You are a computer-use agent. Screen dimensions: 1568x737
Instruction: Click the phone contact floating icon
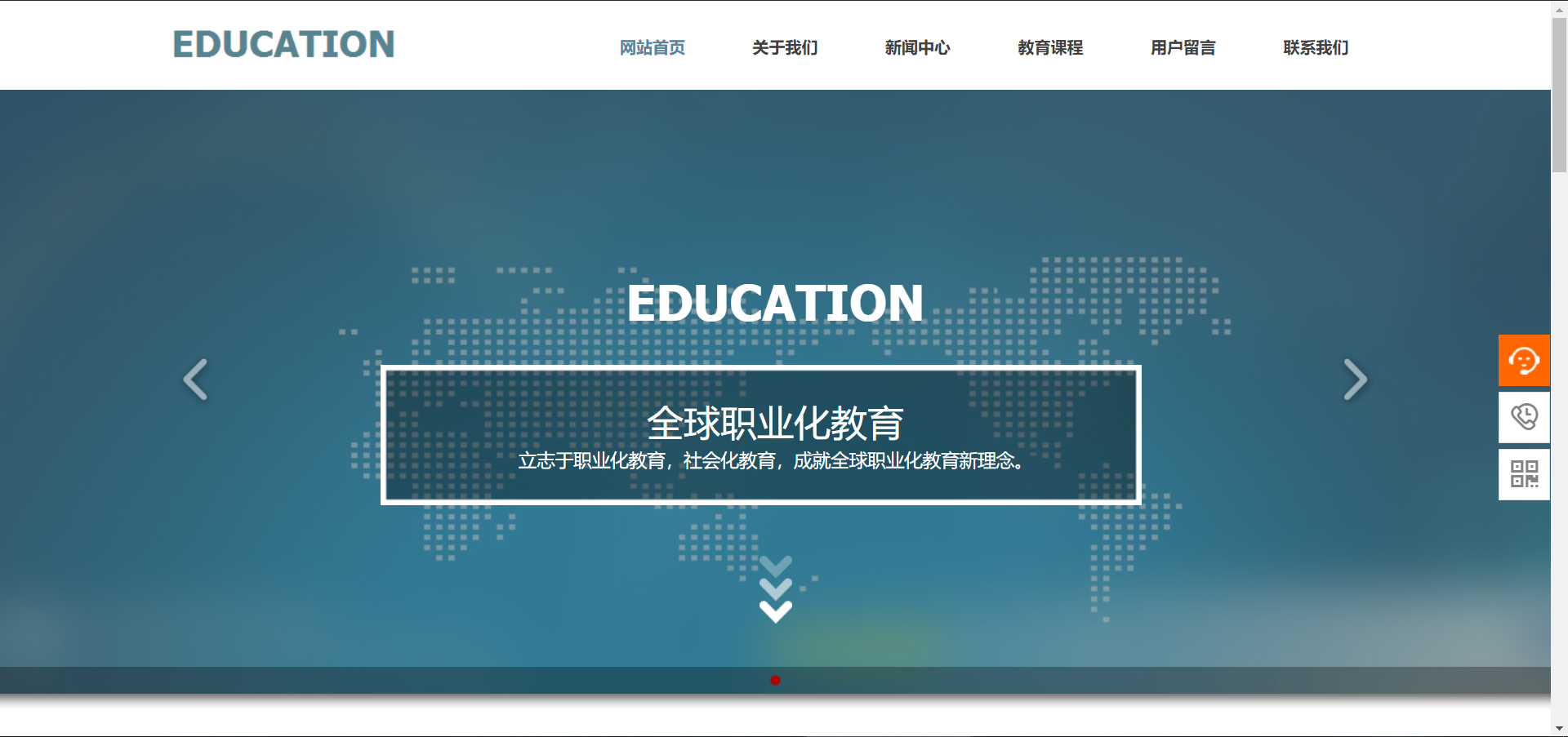point(1523,417)
